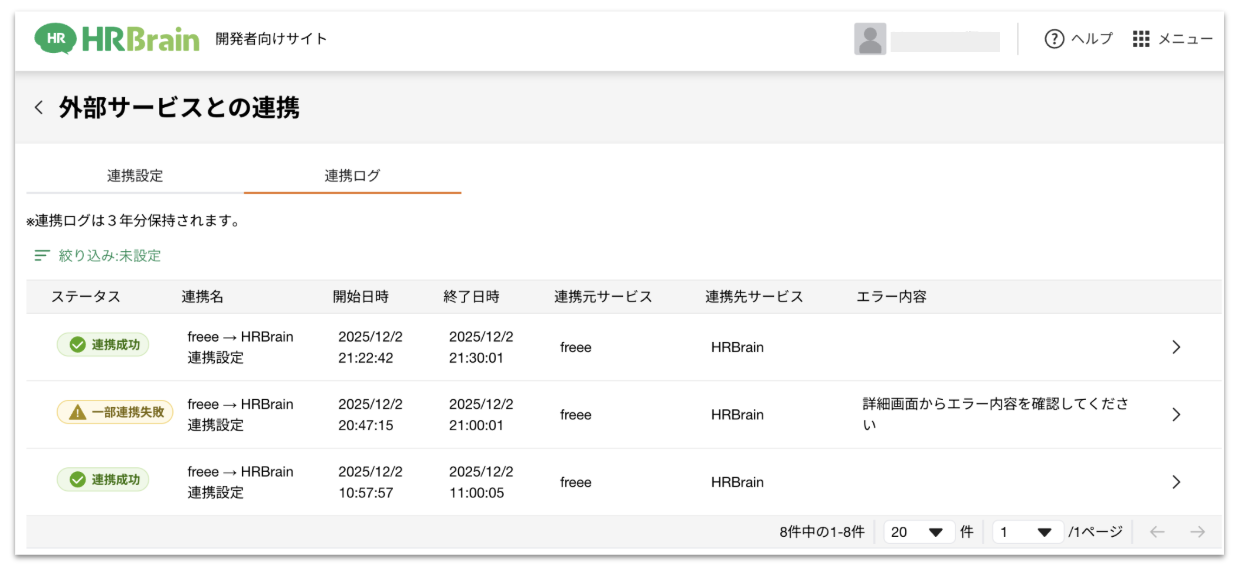This screenshot has width=1234, height=568.
Task: Click the HRBrain logo
Action: [x=116, y=39]
